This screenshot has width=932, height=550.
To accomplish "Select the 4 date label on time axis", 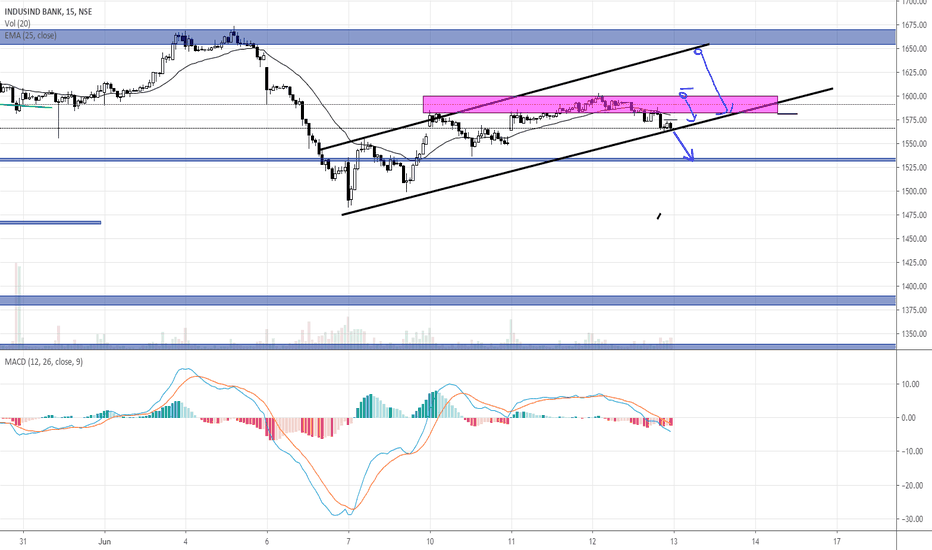I will (186, 542).
